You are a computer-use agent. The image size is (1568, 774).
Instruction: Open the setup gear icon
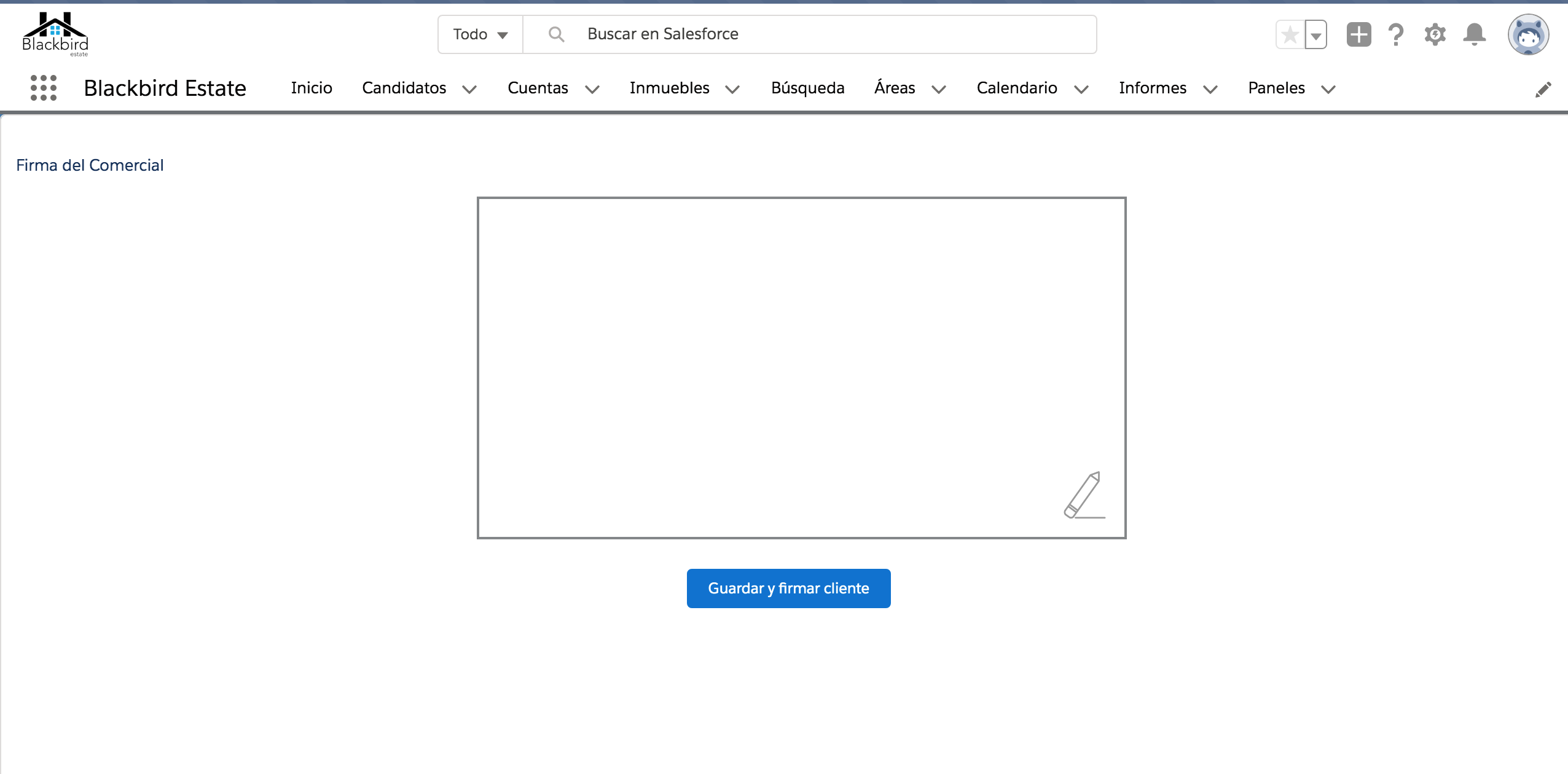[1435, 34]
